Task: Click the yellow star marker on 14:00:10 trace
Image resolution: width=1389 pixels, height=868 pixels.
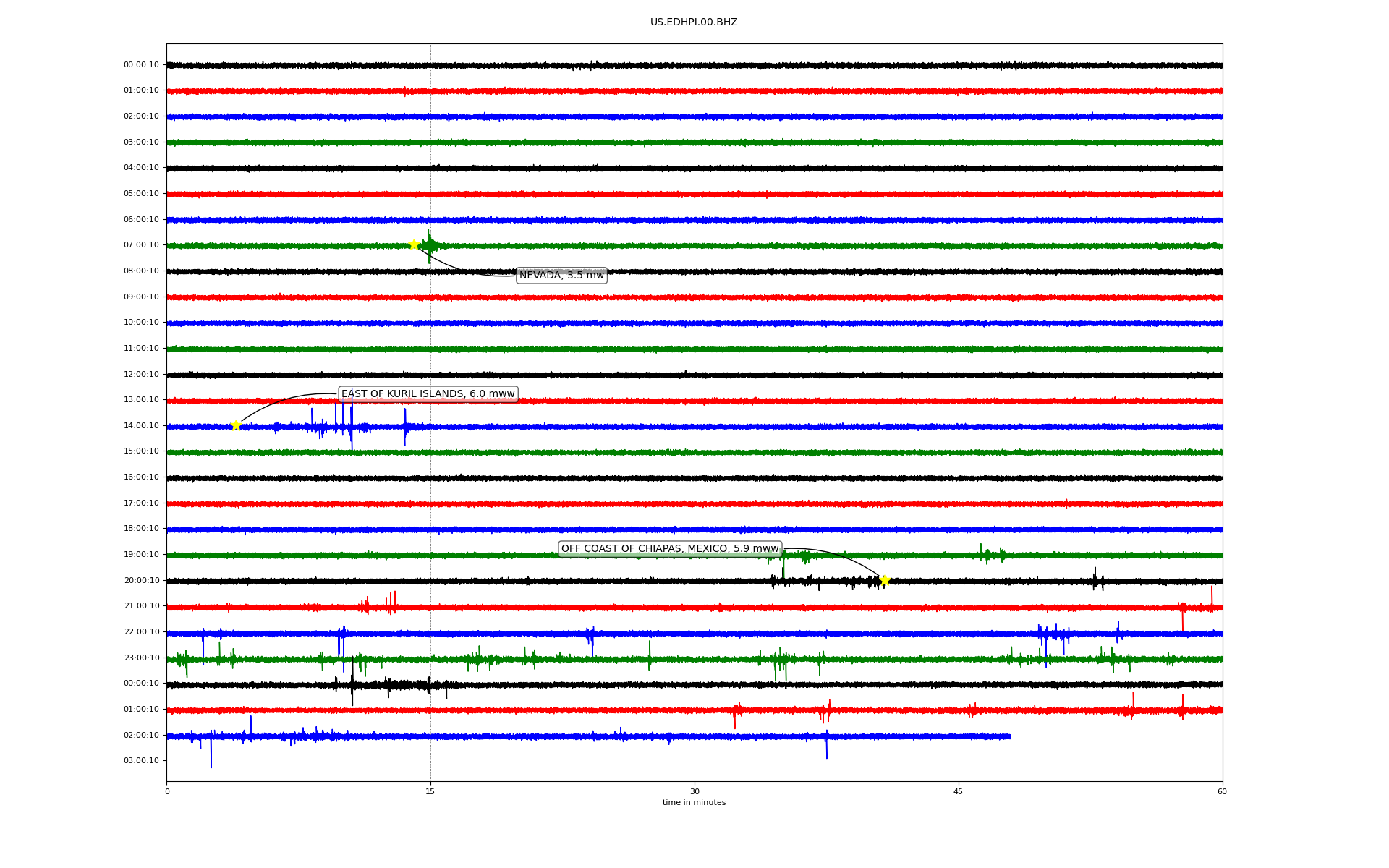Action: (236, 425)
